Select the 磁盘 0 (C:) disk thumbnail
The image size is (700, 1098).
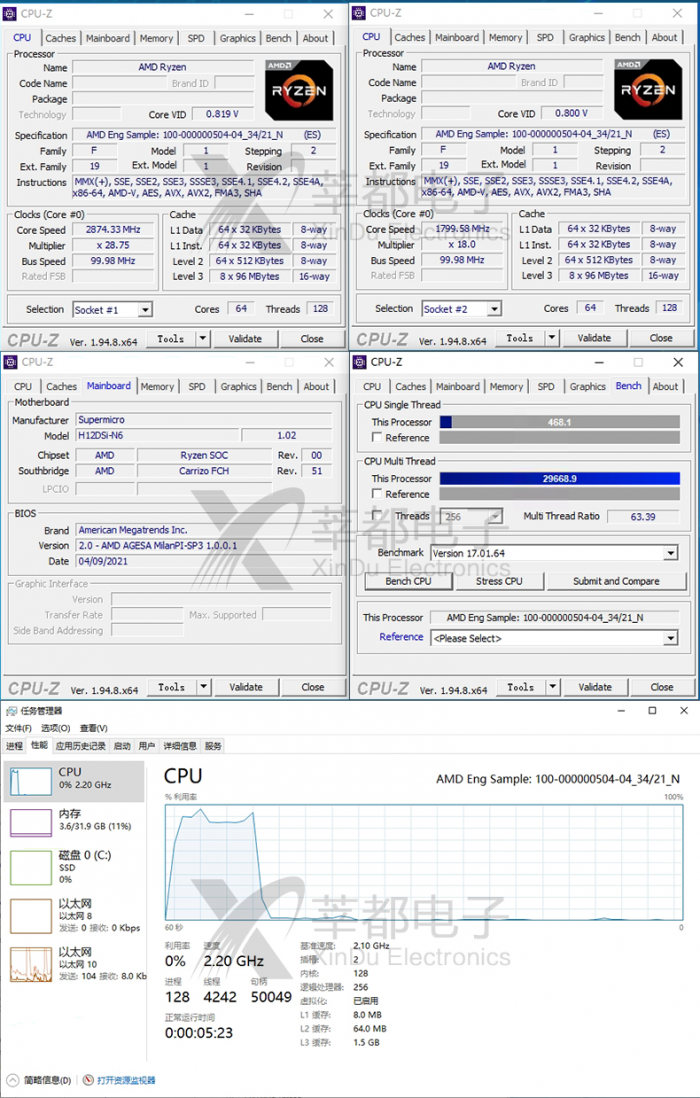(x=30, y=866)
